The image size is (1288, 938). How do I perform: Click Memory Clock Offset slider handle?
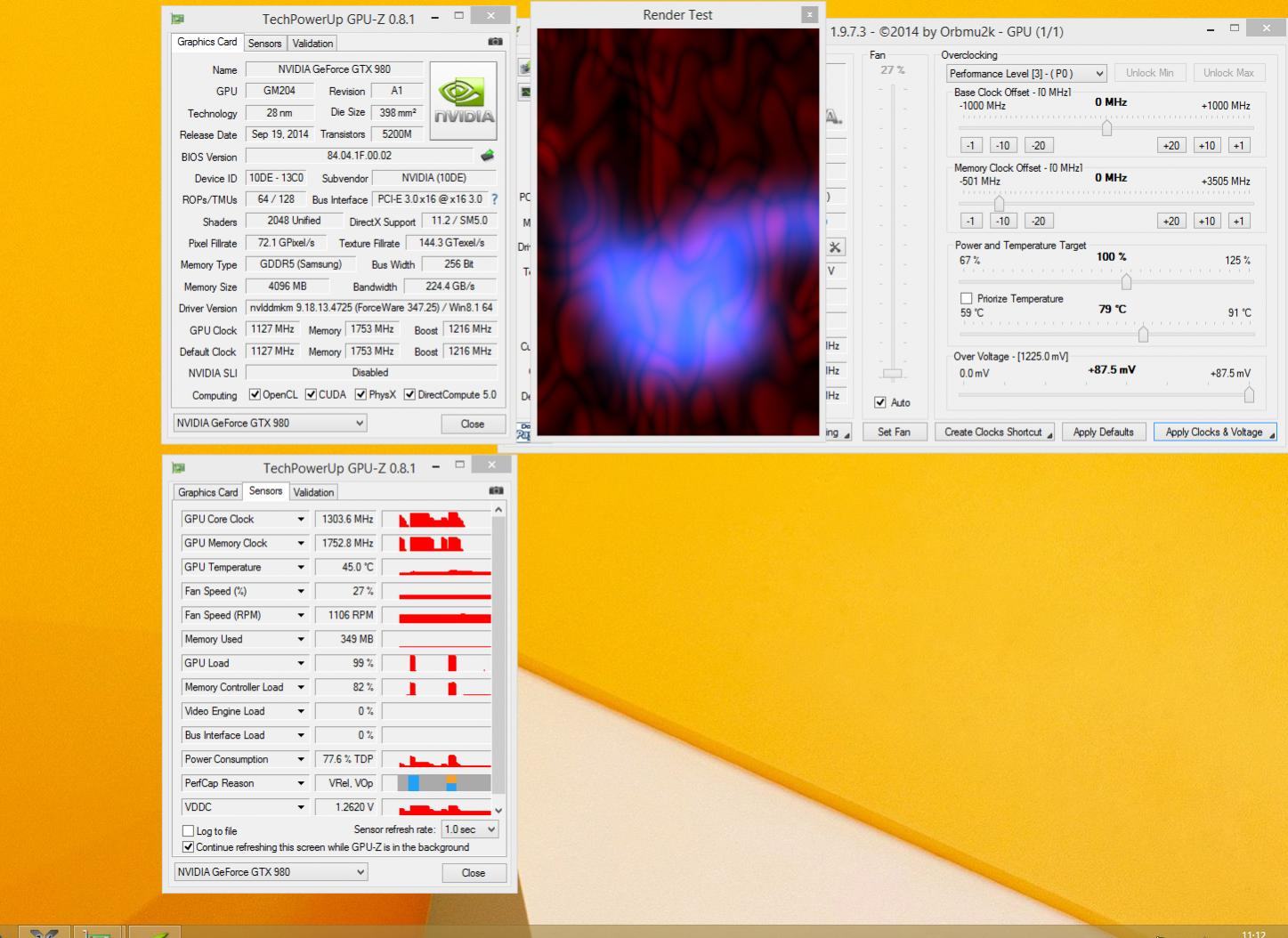point(999,204)
